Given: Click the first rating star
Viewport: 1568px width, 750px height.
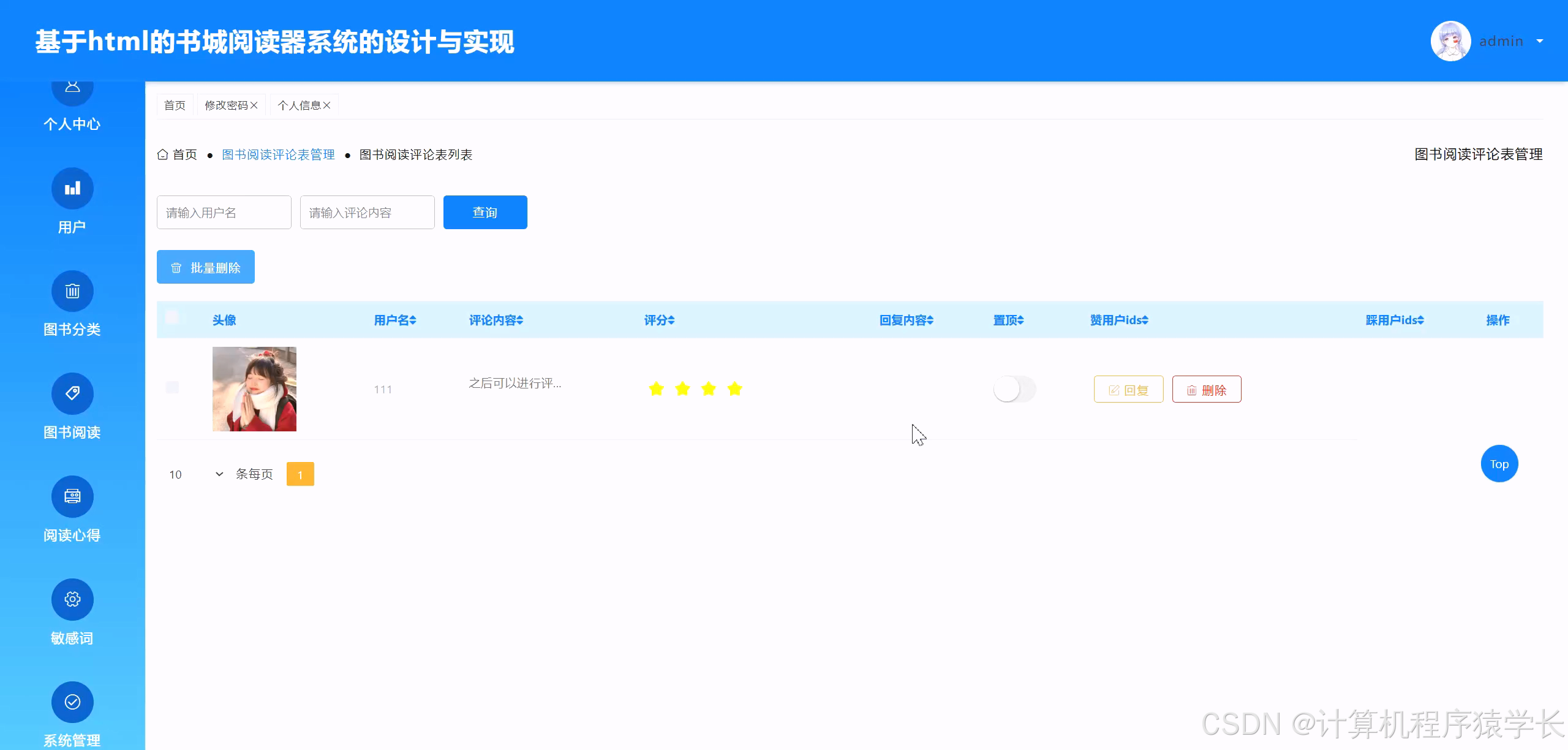Looking at the screenshot, I should 657,388.
